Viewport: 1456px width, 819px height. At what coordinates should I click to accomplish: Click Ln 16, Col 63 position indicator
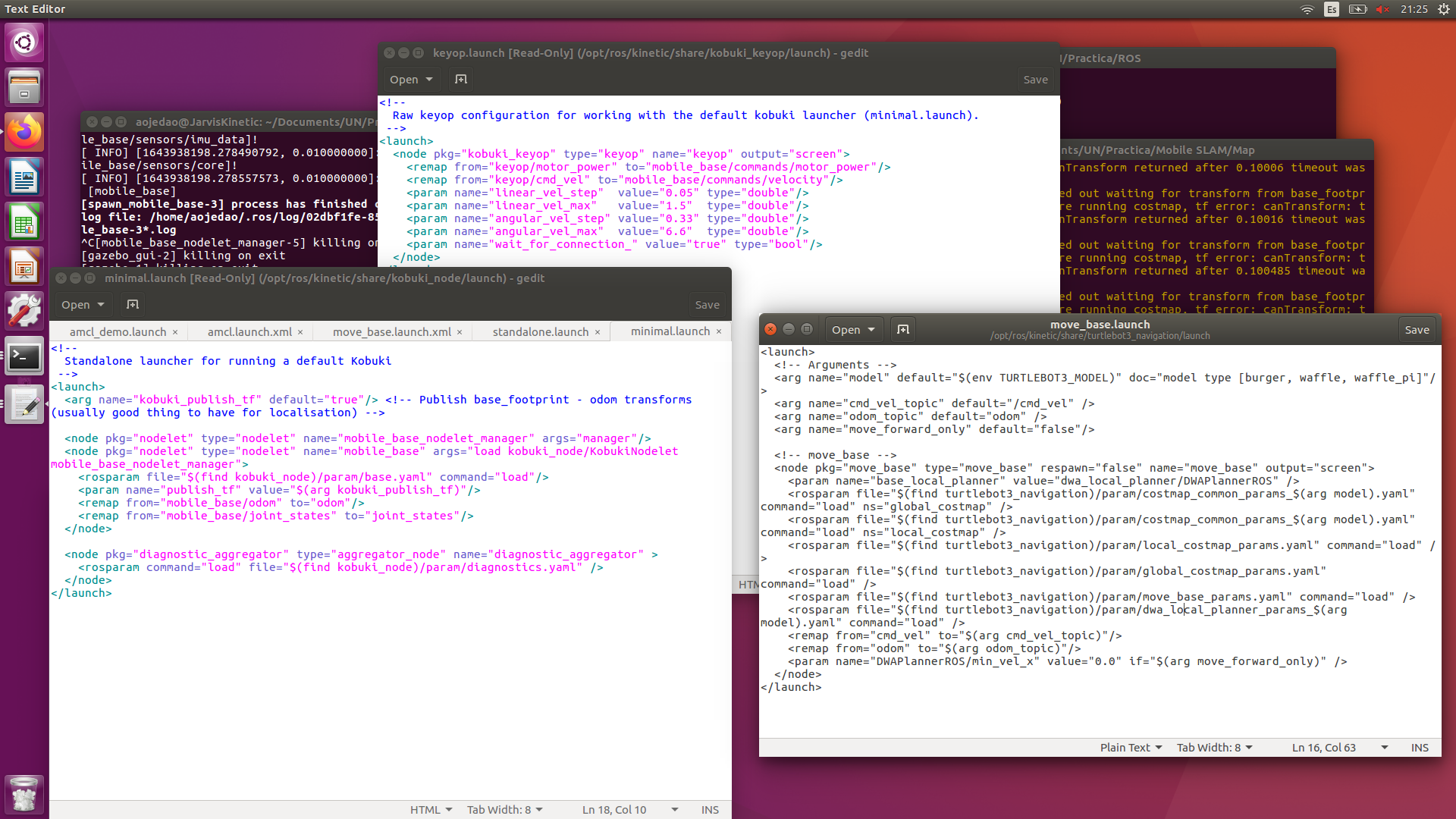point(1324,747)
